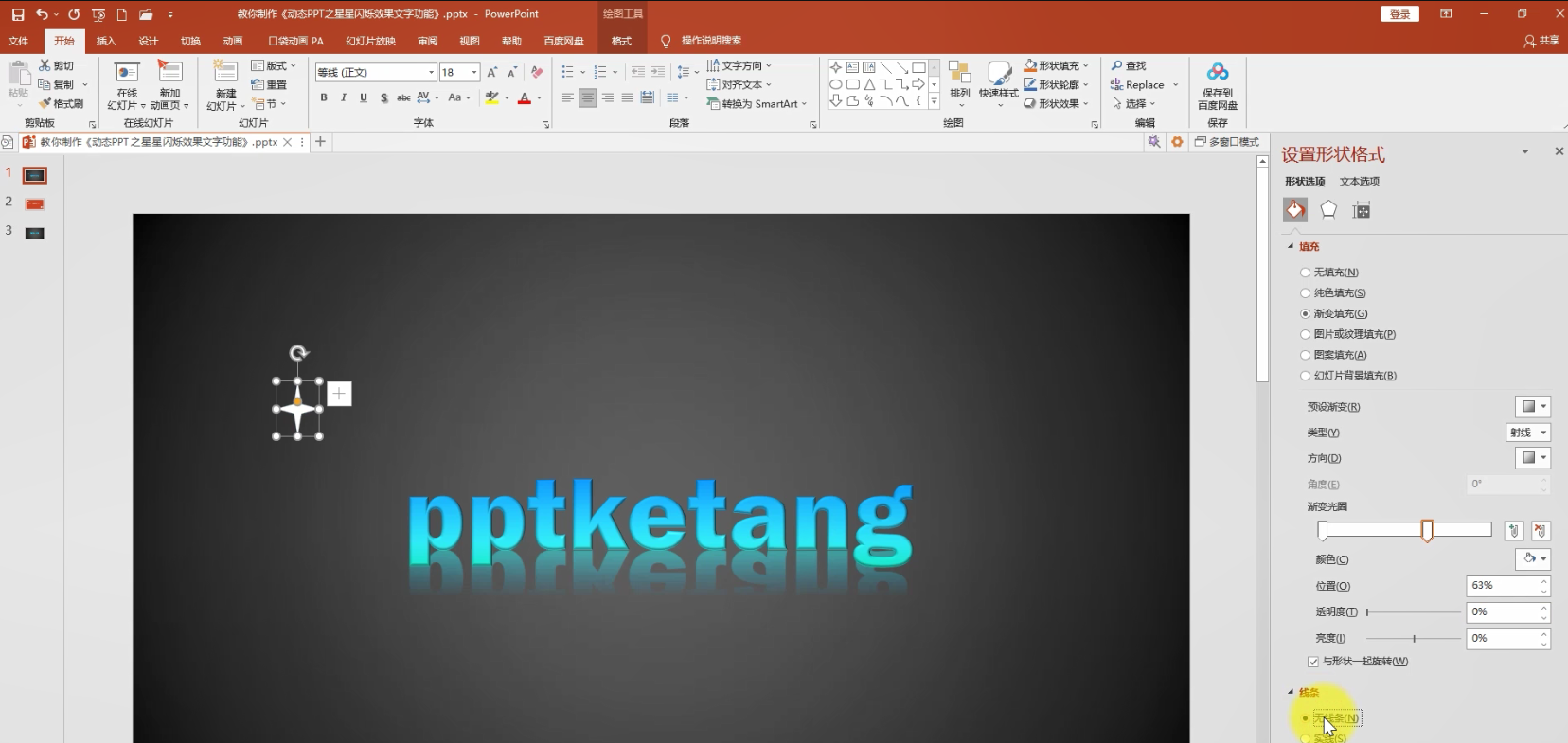
Task: Select Pattern fill (图案填充) radio button
Action: [x=1305, y=355]
